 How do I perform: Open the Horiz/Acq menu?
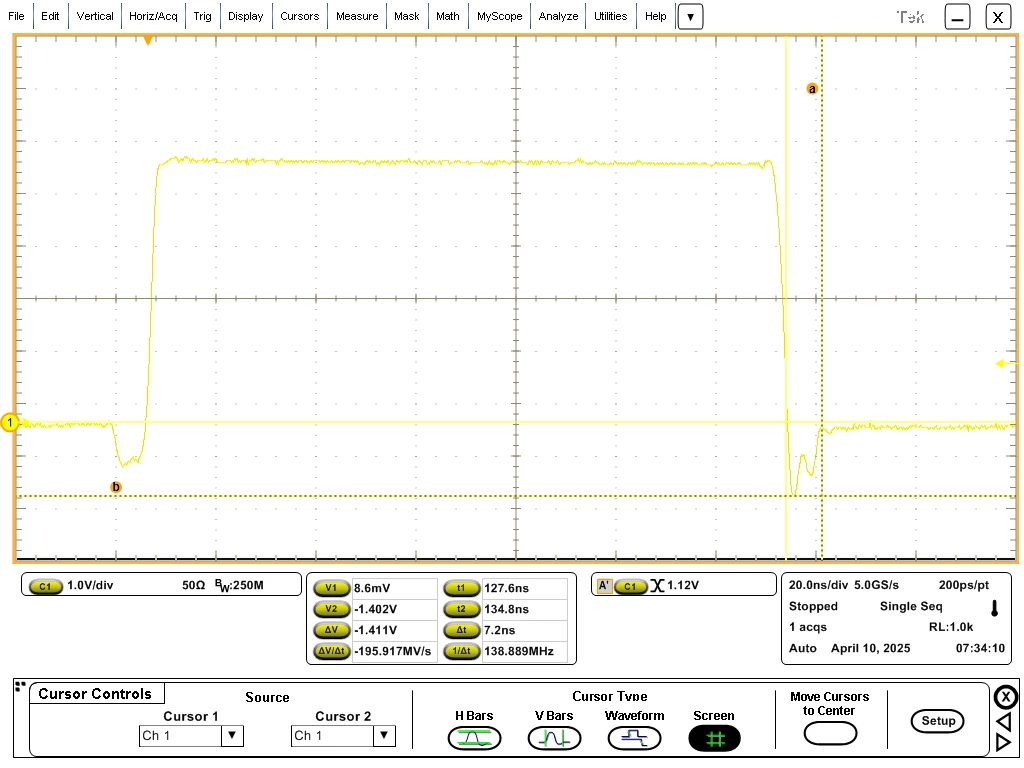click(153, 16)
